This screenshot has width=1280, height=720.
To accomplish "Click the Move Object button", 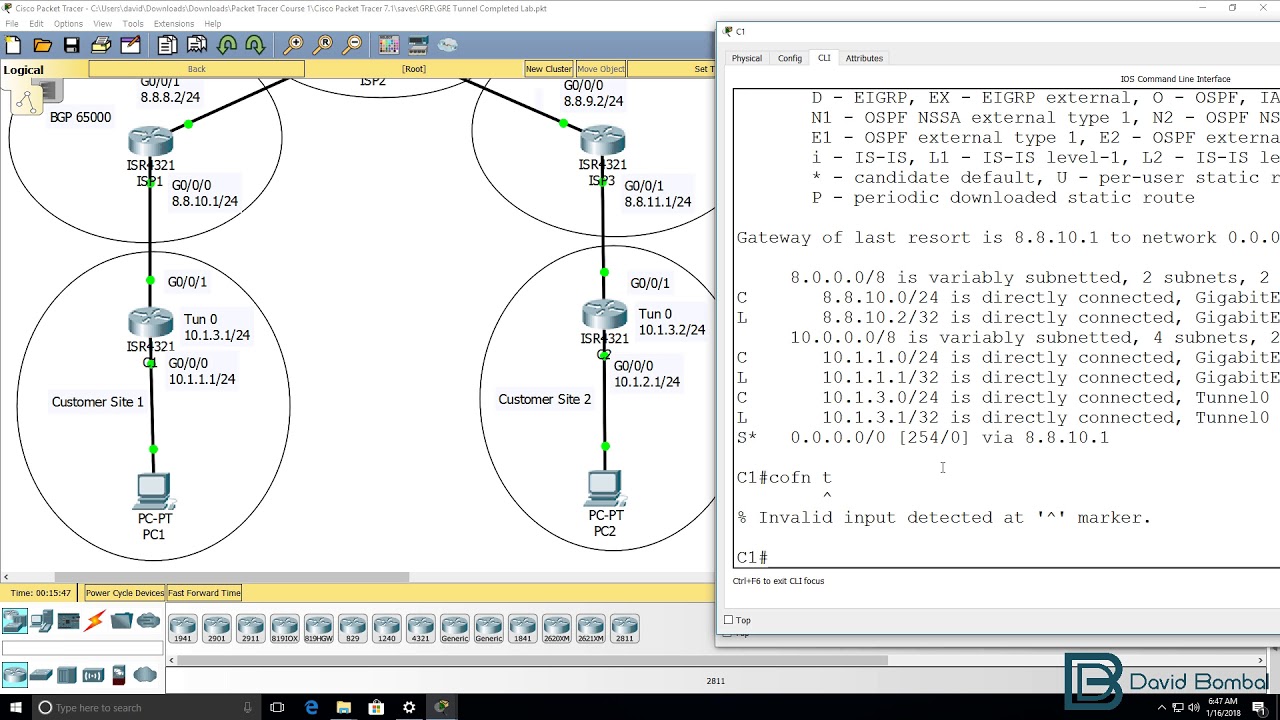I will click(x=600, y=69).
